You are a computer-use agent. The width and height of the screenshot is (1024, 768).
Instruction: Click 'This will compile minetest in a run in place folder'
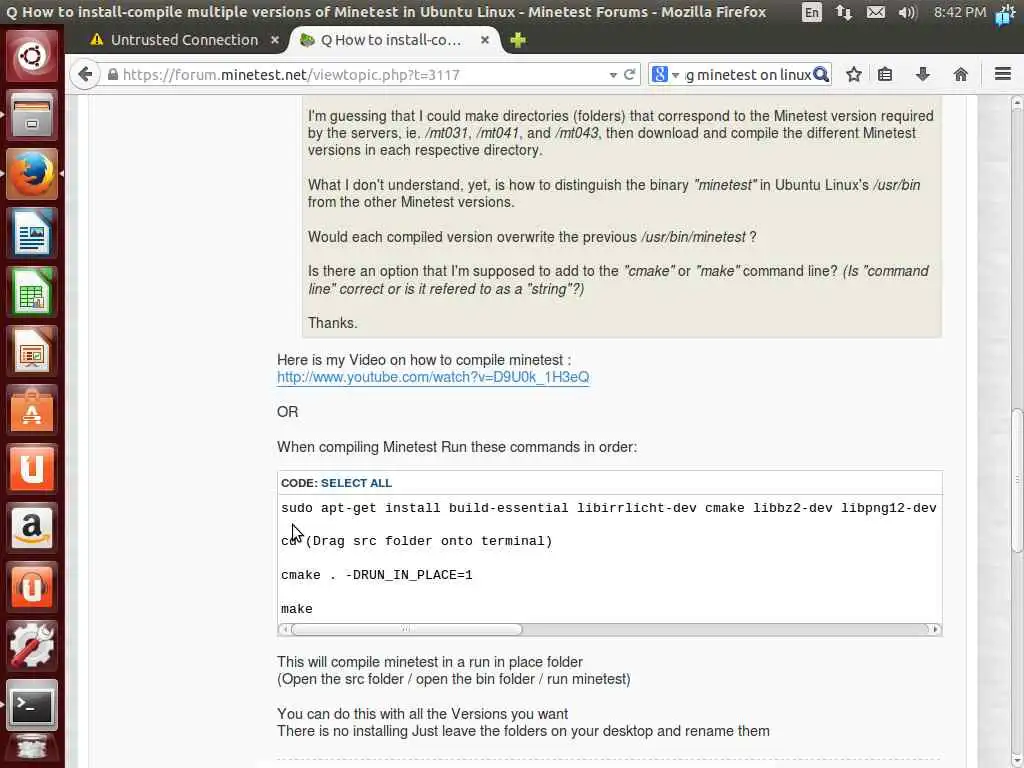click(x=430, y=662)
